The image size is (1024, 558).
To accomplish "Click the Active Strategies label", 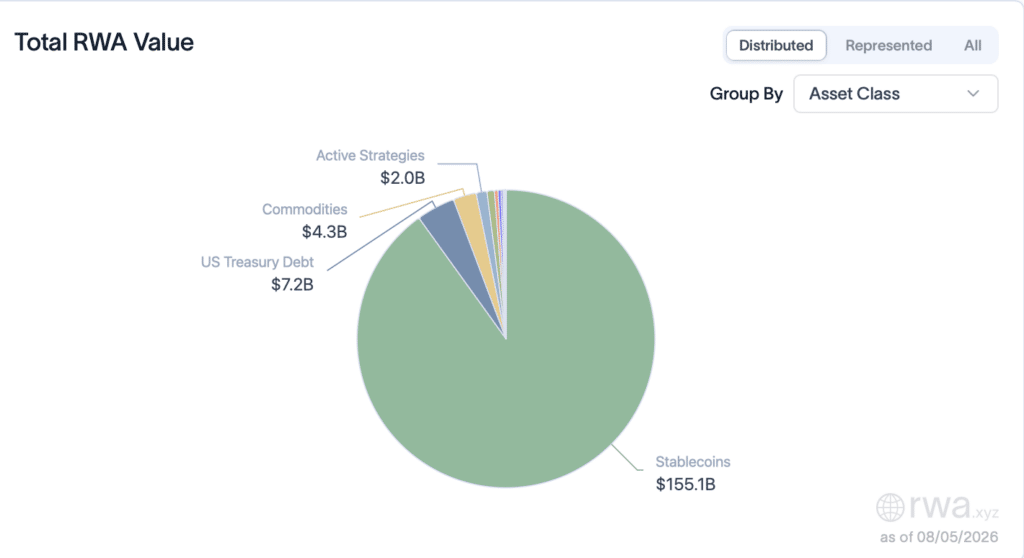I will [370, 156].
